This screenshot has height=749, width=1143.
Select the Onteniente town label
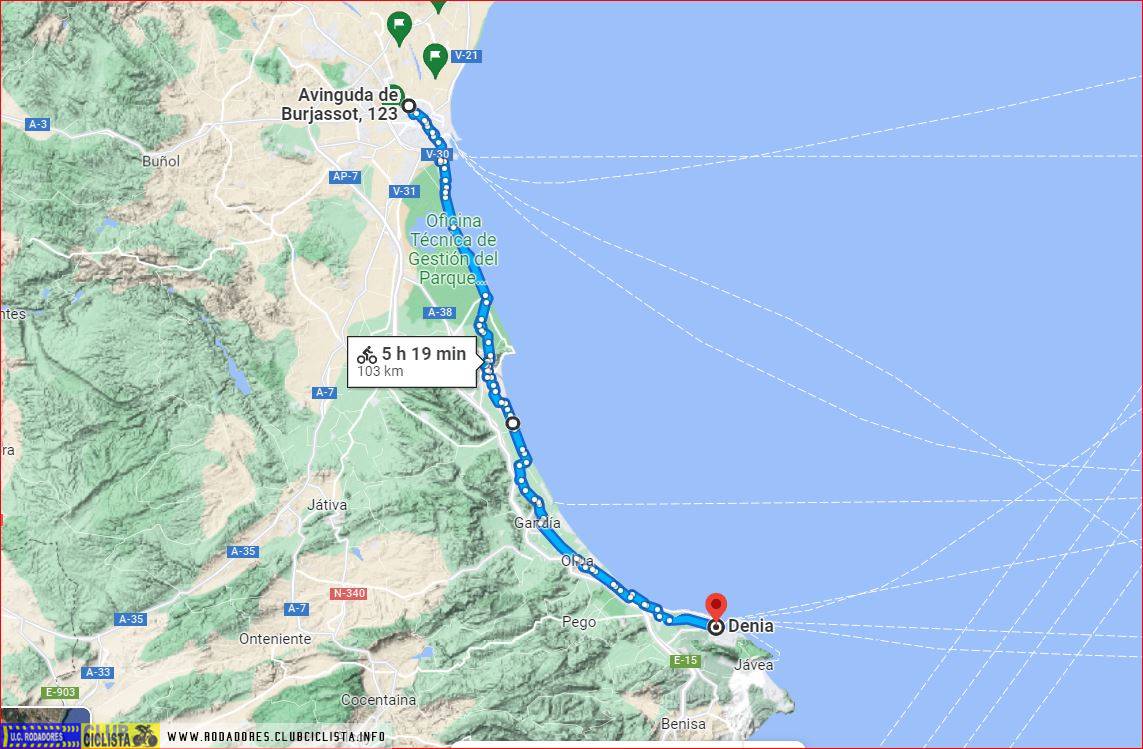click(275, 639)
